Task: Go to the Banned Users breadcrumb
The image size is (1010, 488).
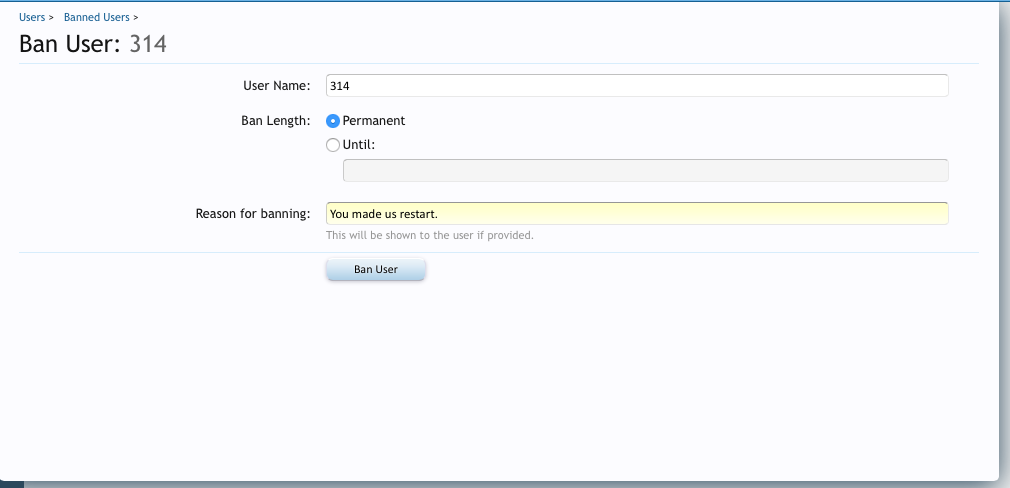Action: click(x=96, y=18)
